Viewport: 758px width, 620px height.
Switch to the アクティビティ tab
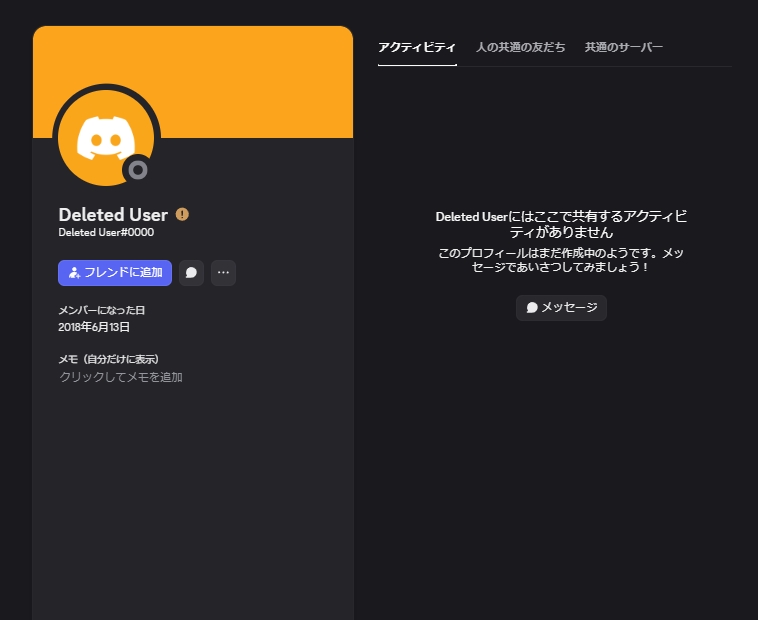click(417, 47)
